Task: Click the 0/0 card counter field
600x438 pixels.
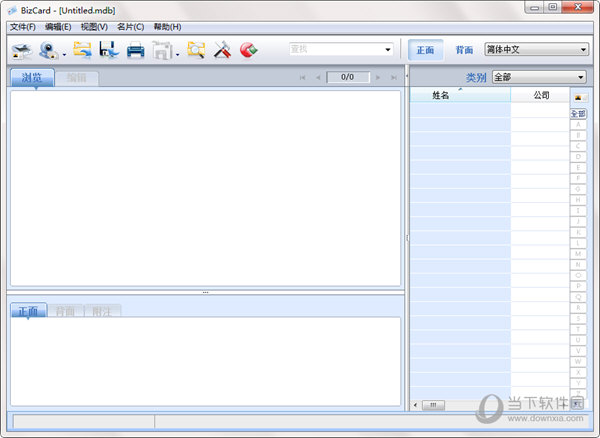Action: pyautogui.click(x=348, y=77)
